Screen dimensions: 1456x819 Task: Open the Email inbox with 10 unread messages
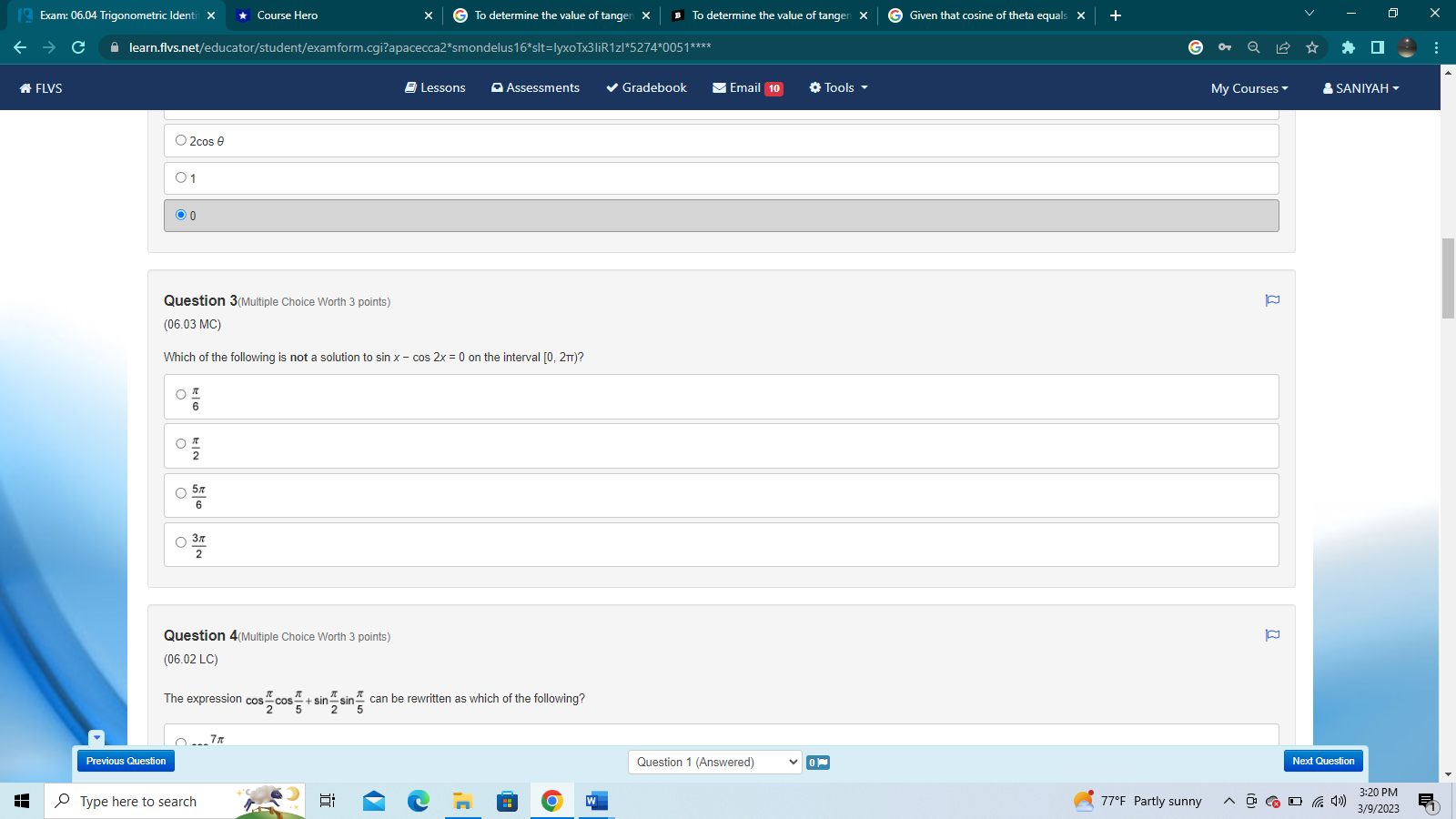click(744, 87)
